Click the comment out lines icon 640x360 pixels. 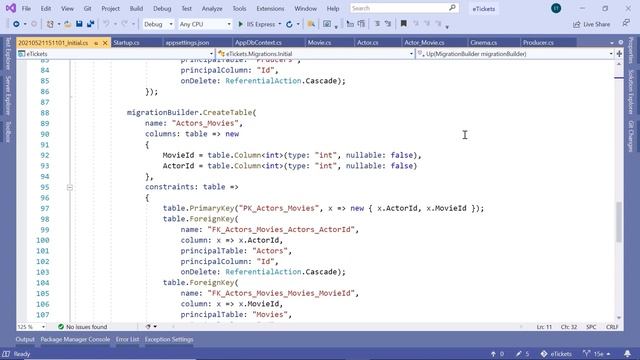377,24
